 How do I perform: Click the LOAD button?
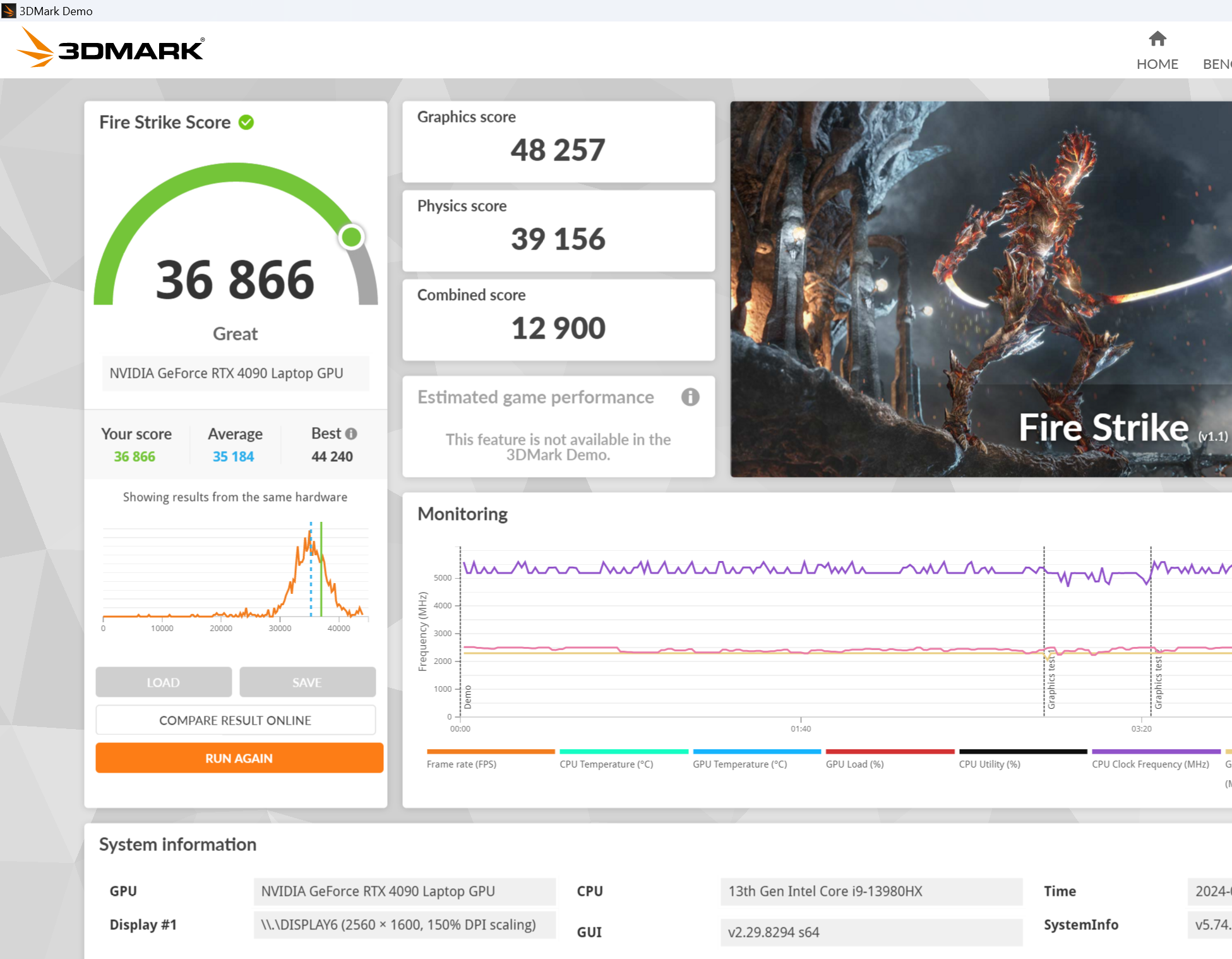point(164,682)
